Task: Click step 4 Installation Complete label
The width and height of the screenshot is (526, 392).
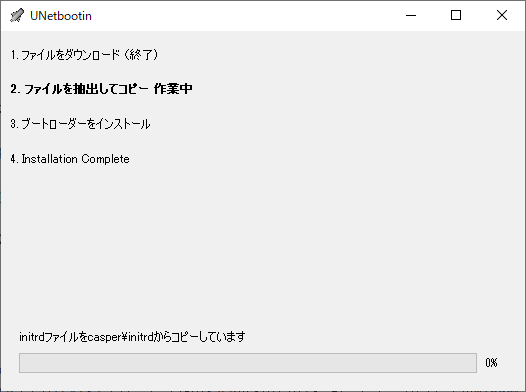Action: pyautogui.click(x=70, y=159)
